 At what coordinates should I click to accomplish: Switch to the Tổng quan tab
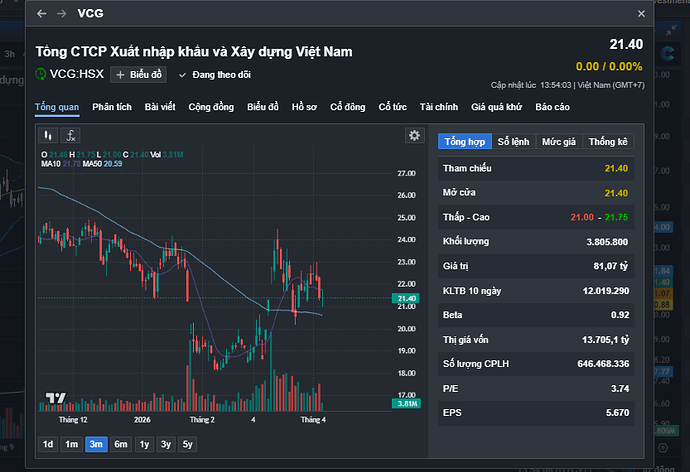[57, 107]
